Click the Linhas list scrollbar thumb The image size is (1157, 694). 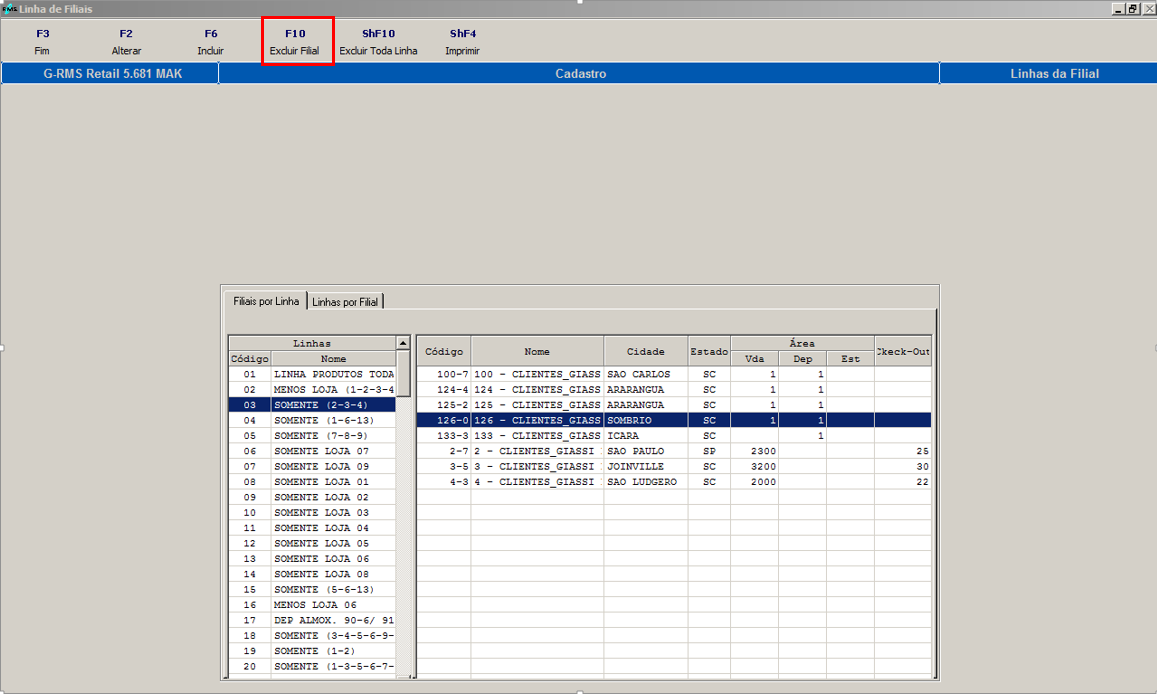coord(403,373)
